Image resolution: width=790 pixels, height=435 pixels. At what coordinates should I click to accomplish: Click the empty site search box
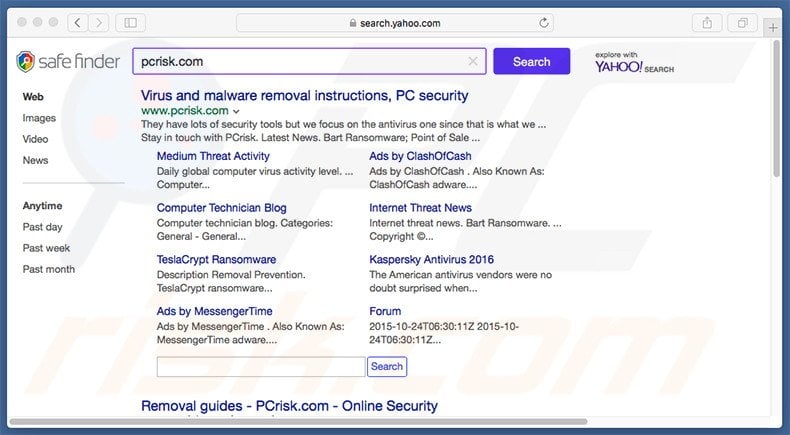(261, 366)
